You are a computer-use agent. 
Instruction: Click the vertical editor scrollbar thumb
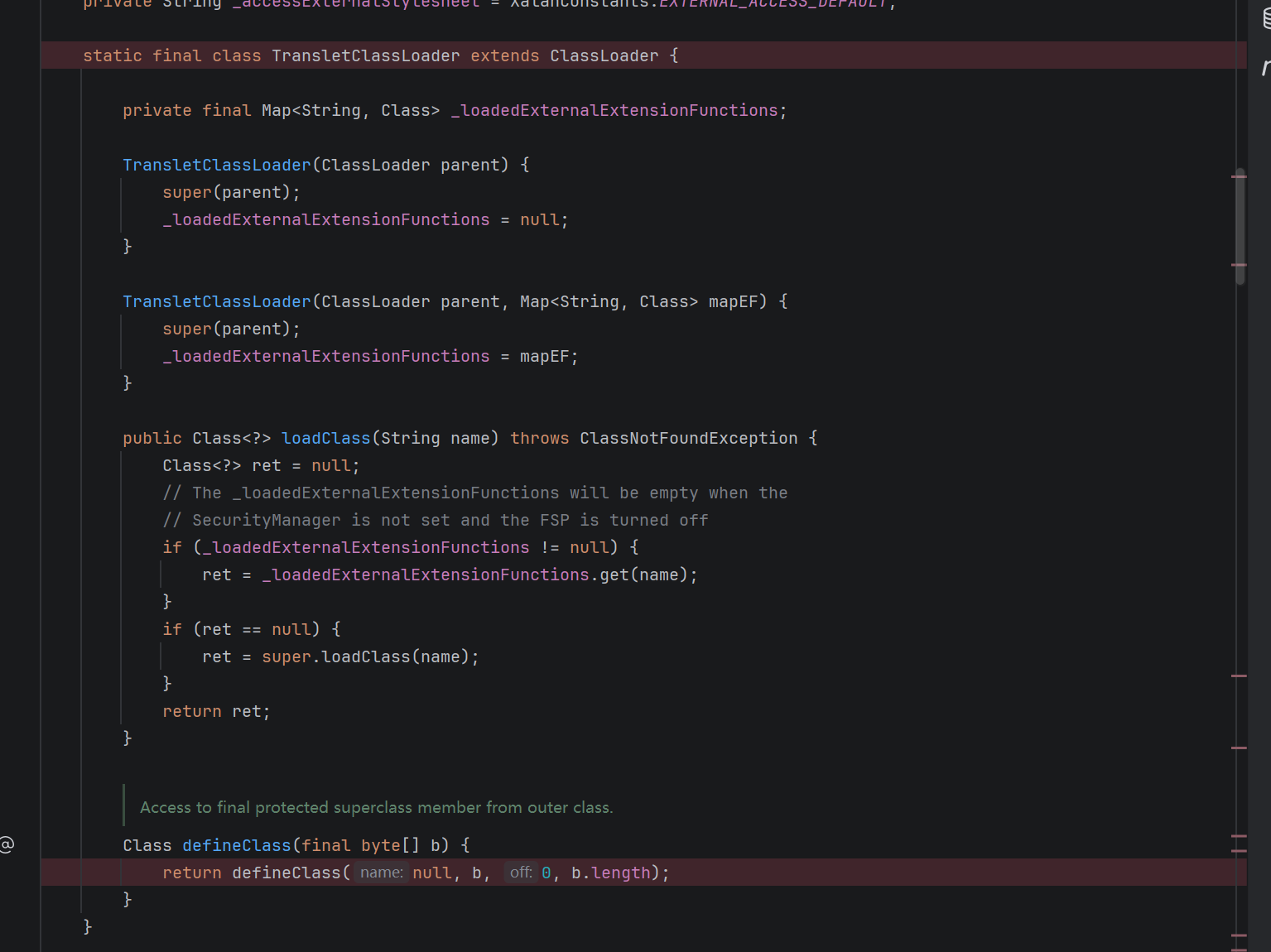[1240, 228]
